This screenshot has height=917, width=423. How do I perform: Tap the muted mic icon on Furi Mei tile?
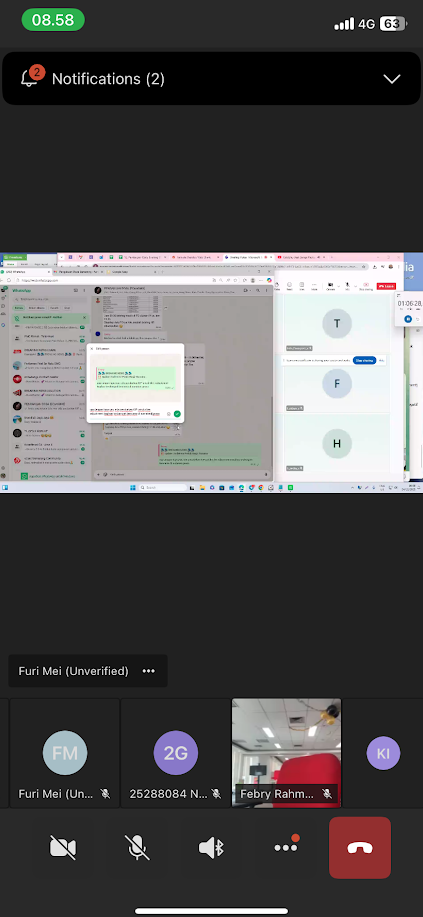click(105, 794)
